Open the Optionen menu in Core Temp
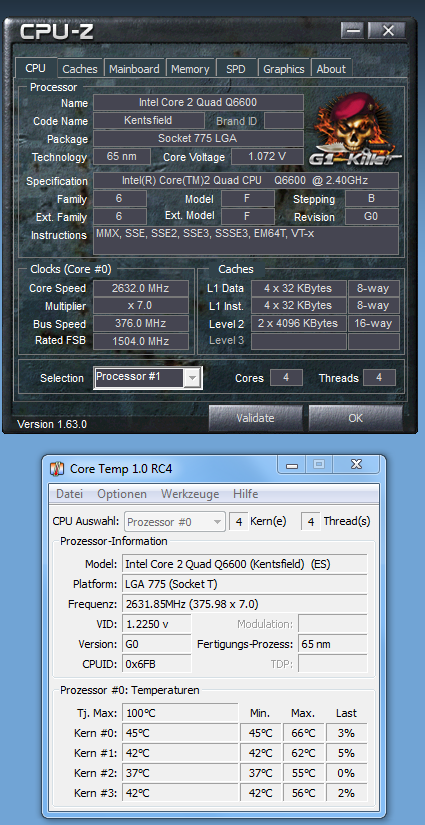 coord(122,494)
